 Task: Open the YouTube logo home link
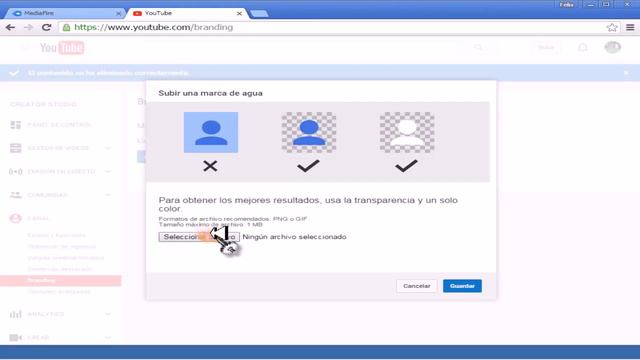[x=62, y=48]
